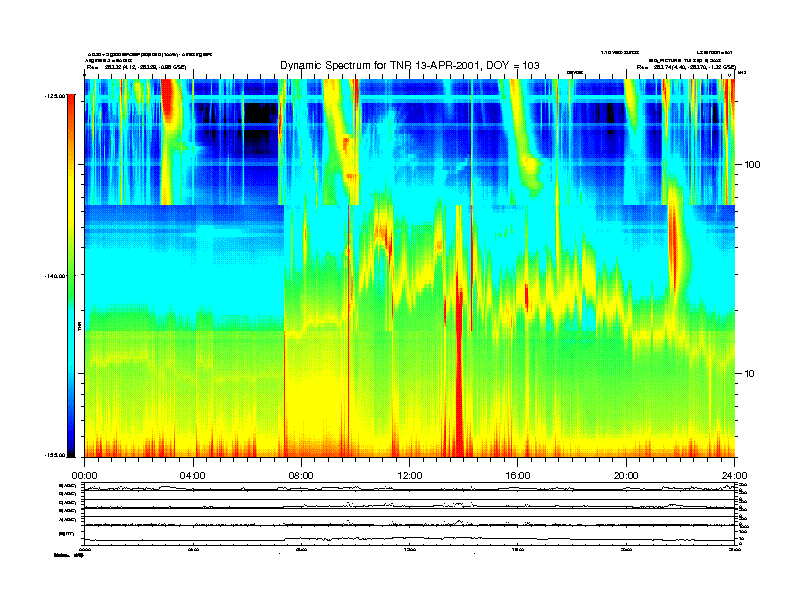Click the top-right position text line ending in GSE
This screenshot has width=792, height=612.
coord(686,67)
